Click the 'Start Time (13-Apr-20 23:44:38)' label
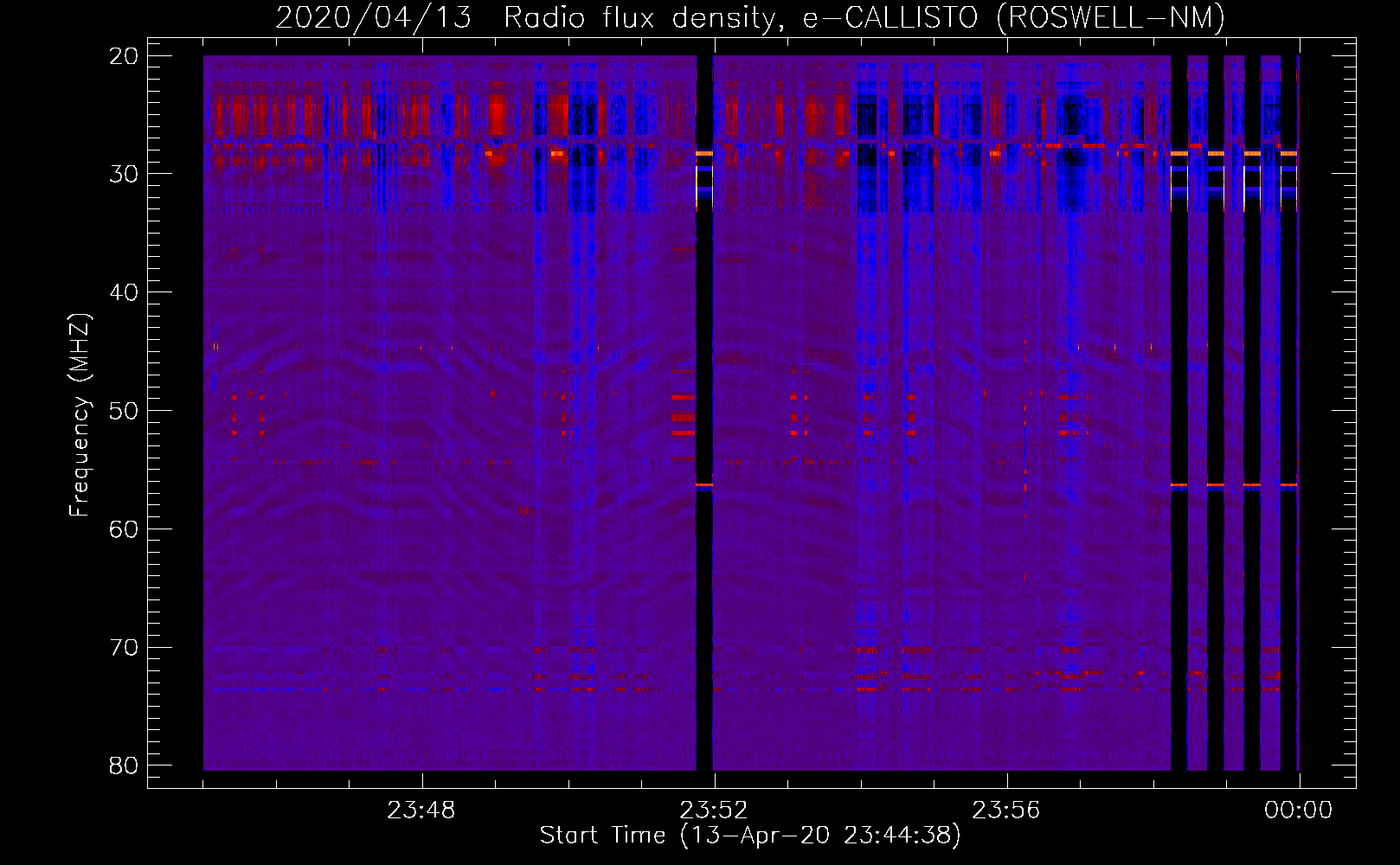The image size is (1400, 865). coord(750,836)
